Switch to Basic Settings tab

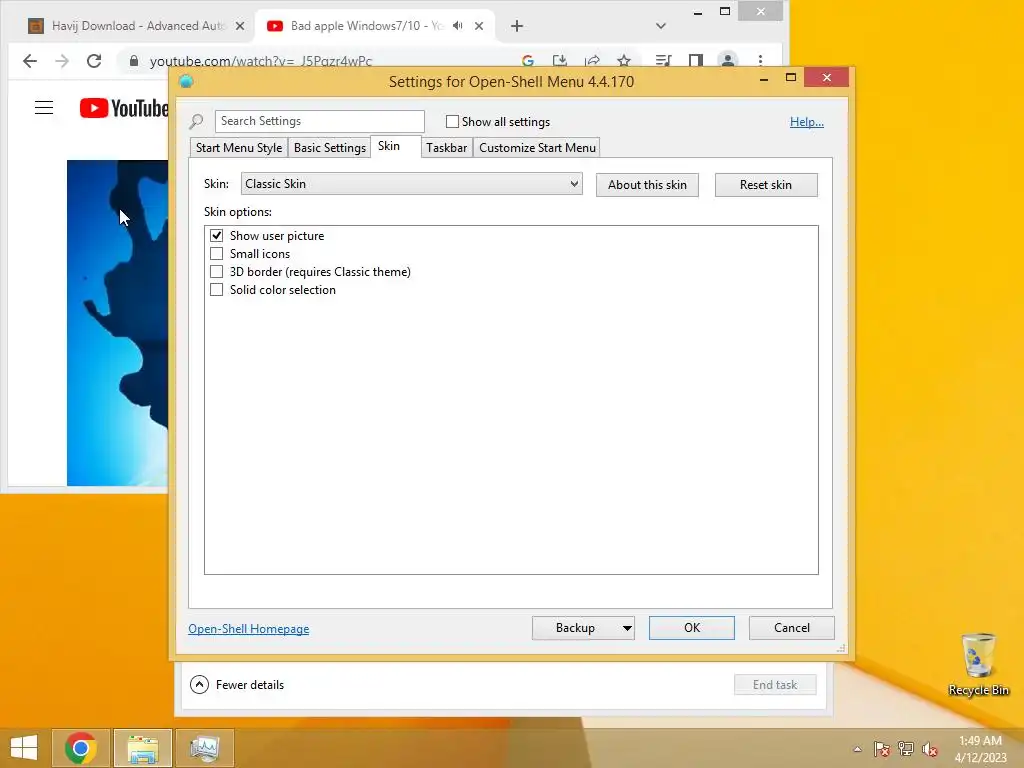click(330, 148)
